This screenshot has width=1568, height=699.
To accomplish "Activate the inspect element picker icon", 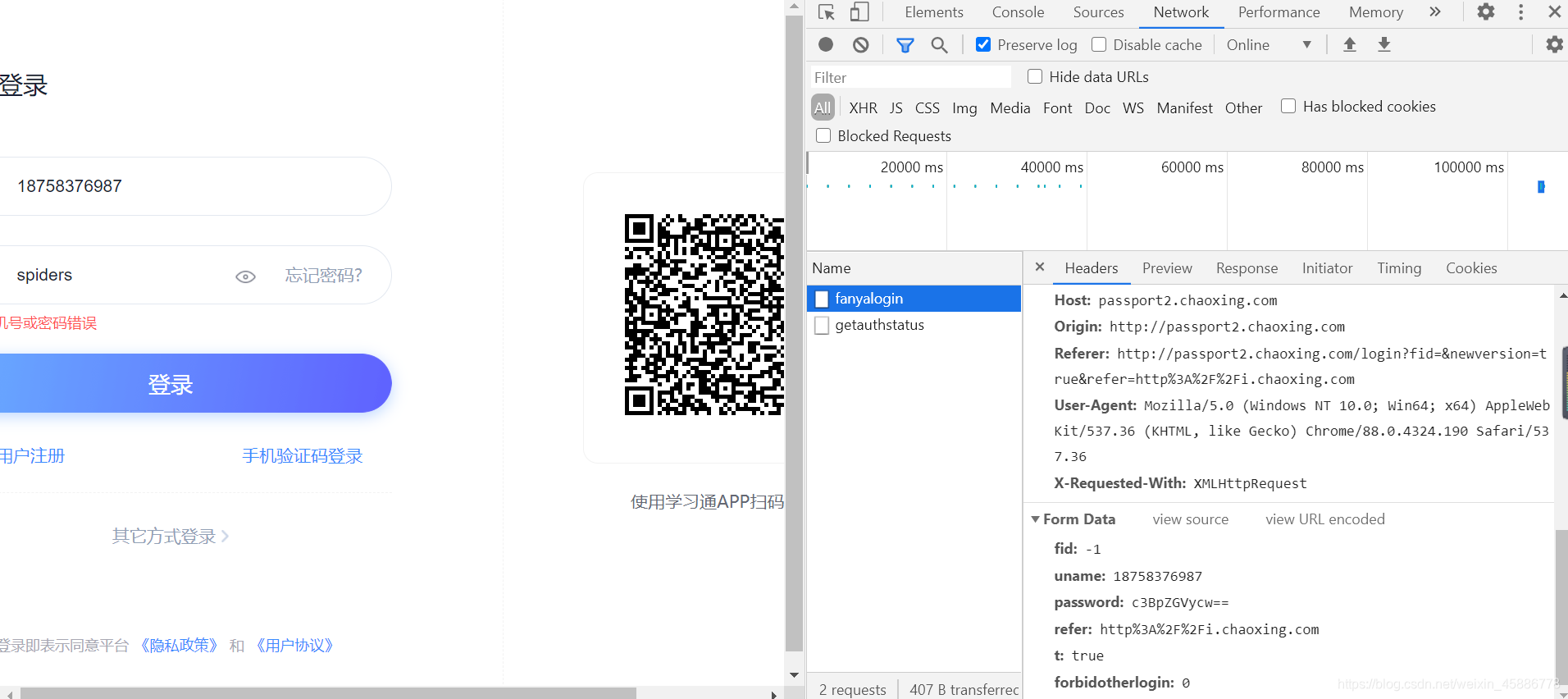I will pos(826,12).
